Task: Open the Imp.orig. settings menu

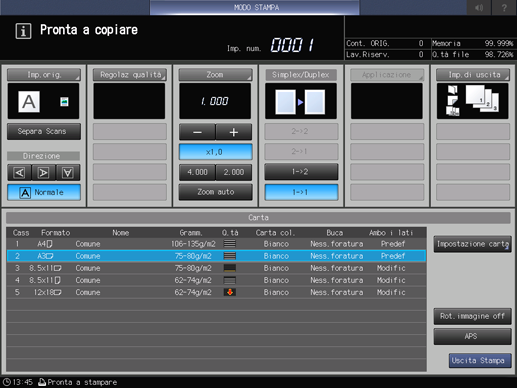Action: tap(44, 75)
